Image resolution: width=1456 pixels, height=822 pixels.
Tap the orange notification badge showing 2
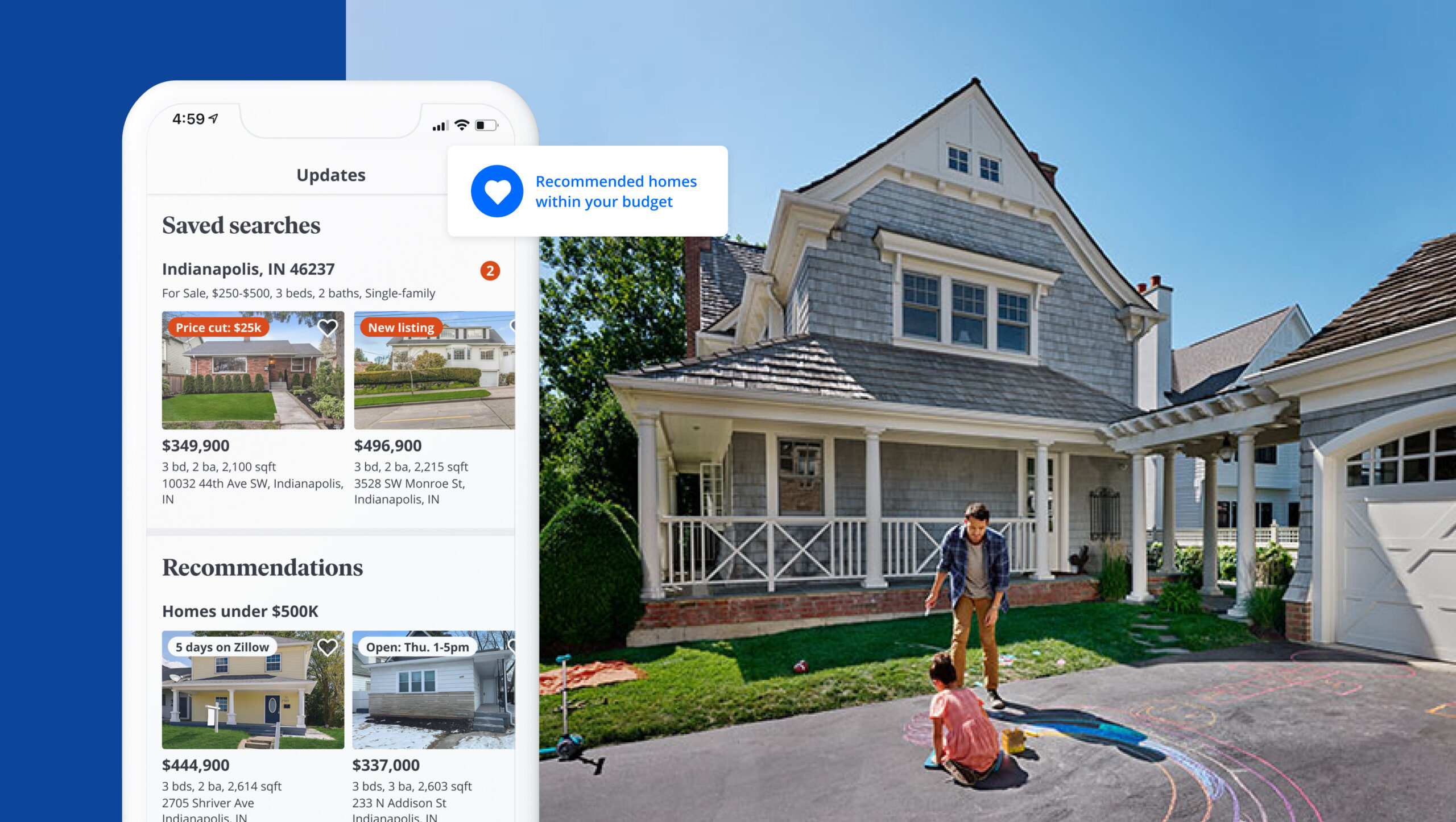[x=490, y=271]
